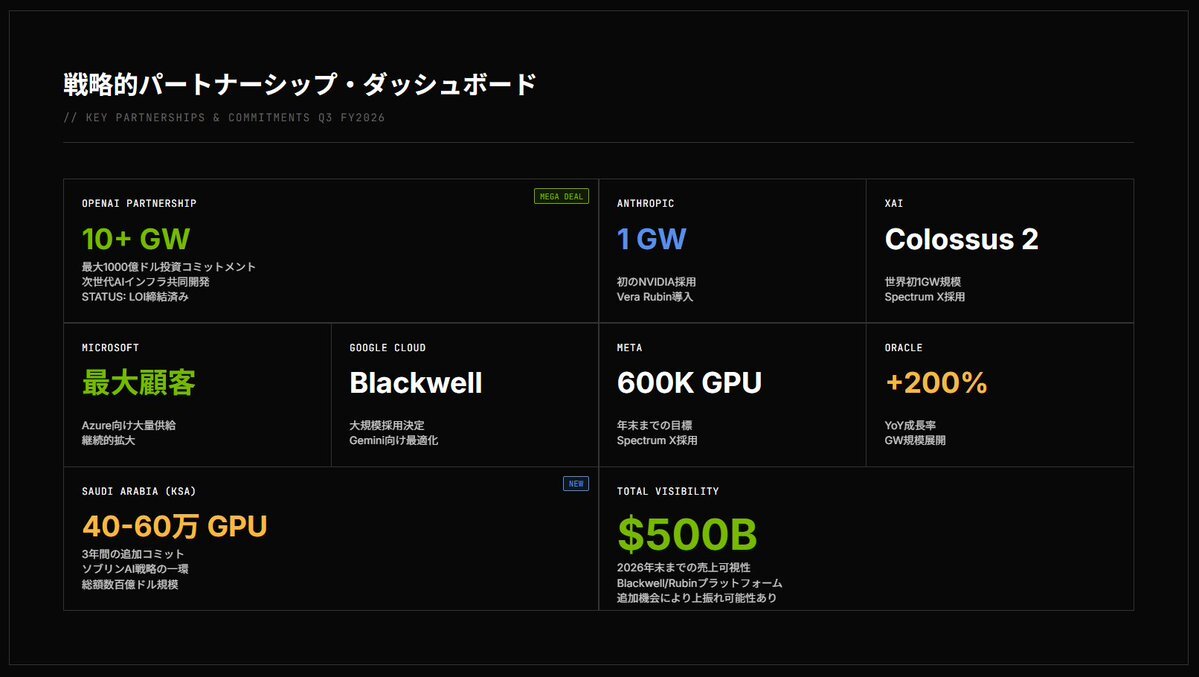Click the STATUS: LOI締結済み line
The height and width of the screenshot is (677, 1199).
135,297
